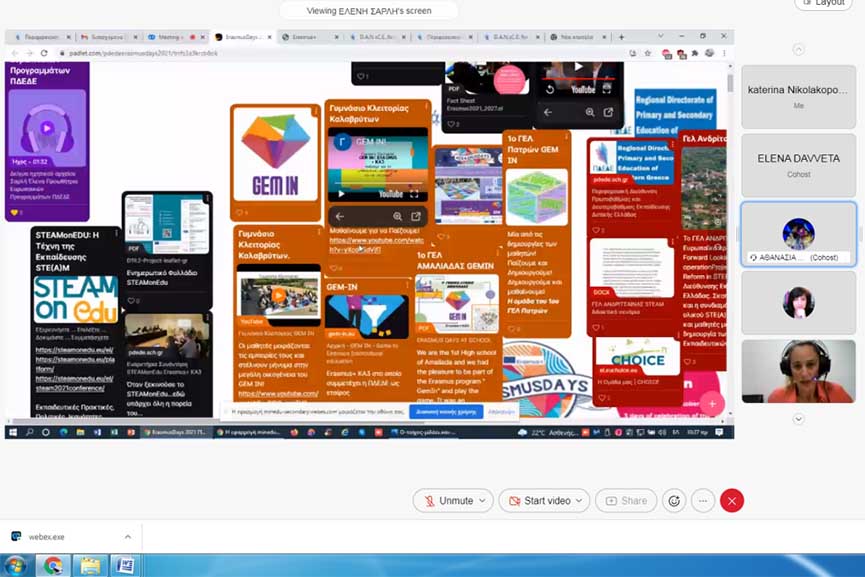
Task: Open the top dark video post externally
Action: point(608,113)
